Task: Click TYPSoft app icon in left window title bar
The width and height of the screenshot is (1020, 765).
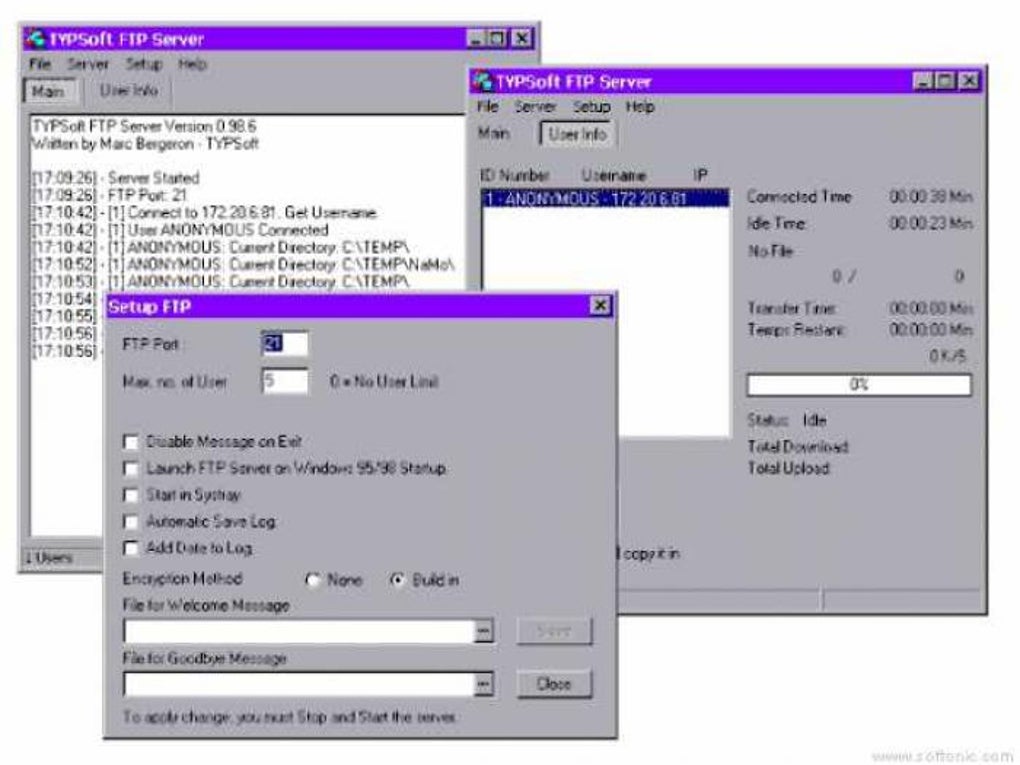Action: click(34, 39)
